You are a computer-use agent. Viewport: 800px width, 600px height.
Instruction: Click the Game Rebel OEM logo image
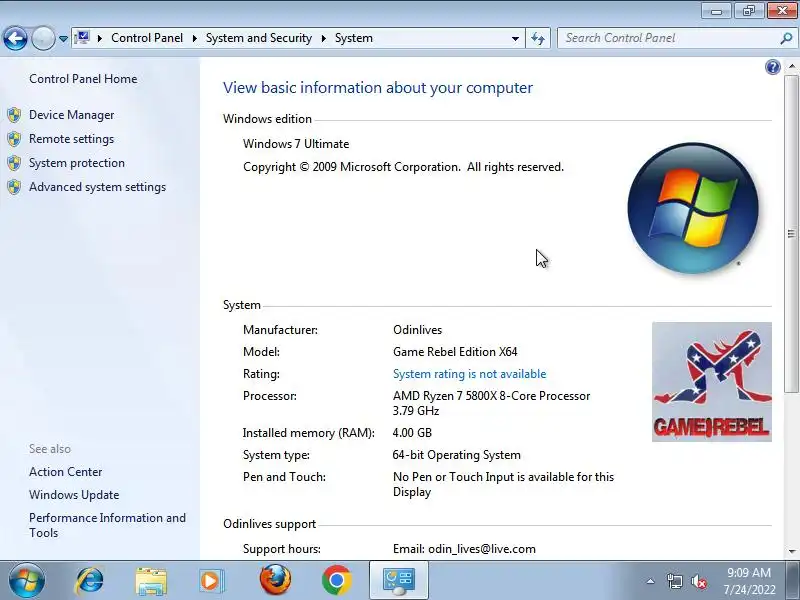[x=712, y=382]
